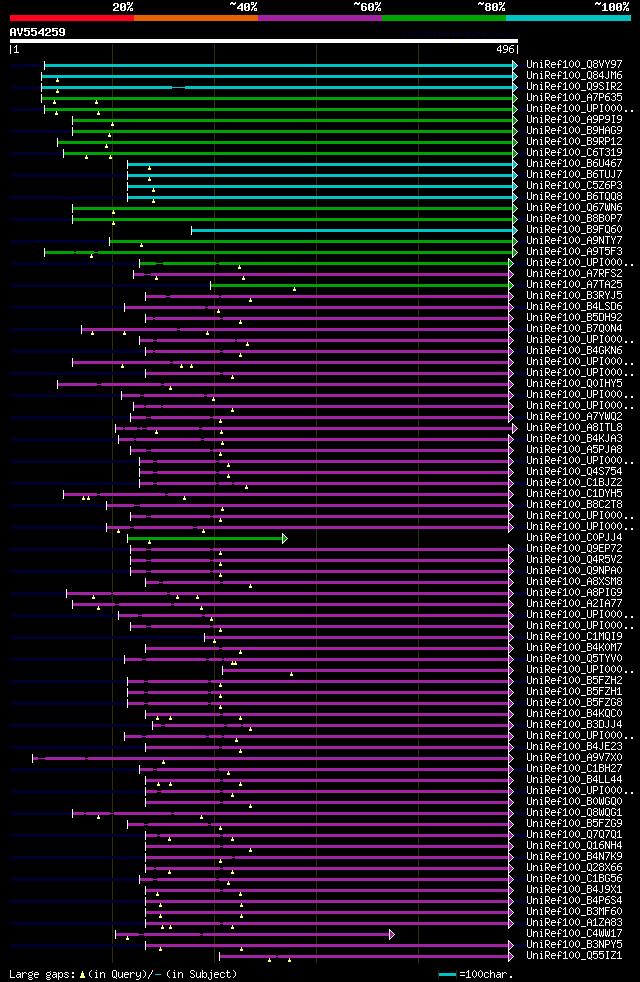This screenshot has height=982, width=640.
Task: Open the UniRef100_Q8VY97 hit label
Action: [x=574, y=65]
